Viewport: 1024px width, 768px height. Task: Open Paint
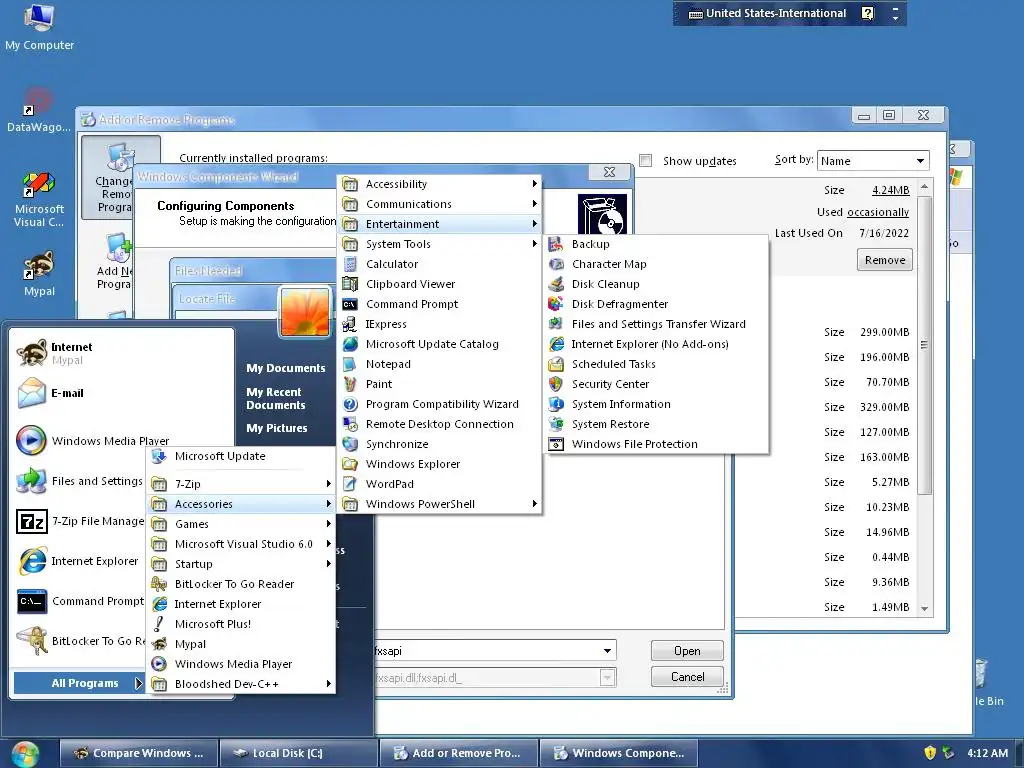(x=440, y=384)
